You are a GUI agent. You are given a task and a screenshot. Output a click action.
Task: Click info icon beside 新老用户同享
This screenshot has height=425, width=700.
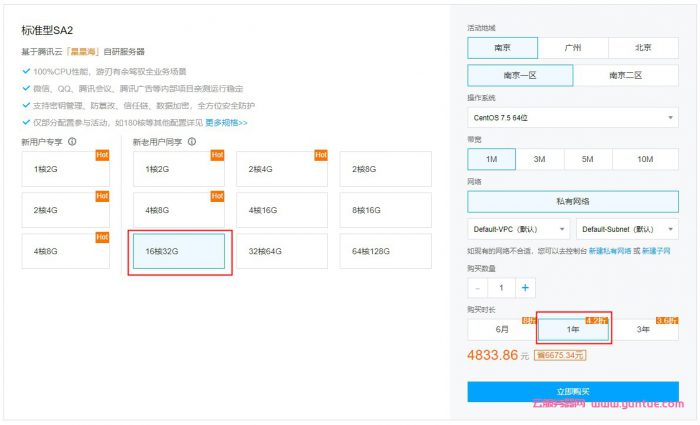point(190,142)
